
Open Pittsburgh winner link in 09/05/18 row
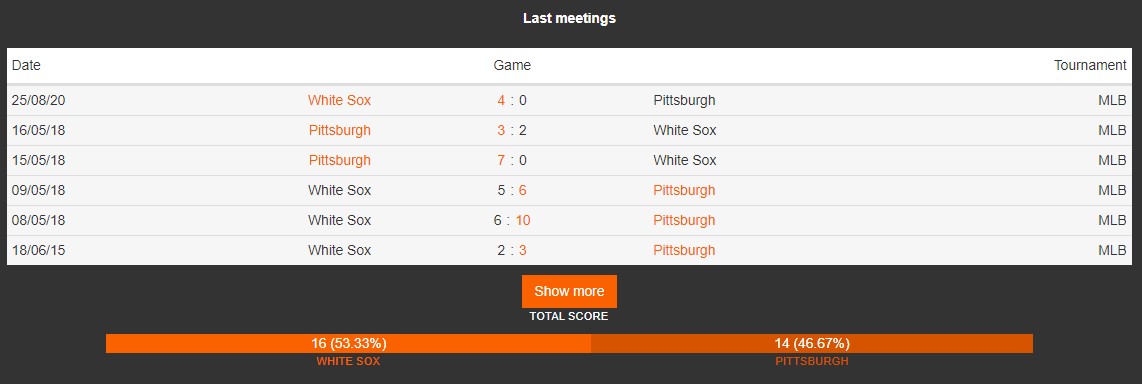point(685,190)
